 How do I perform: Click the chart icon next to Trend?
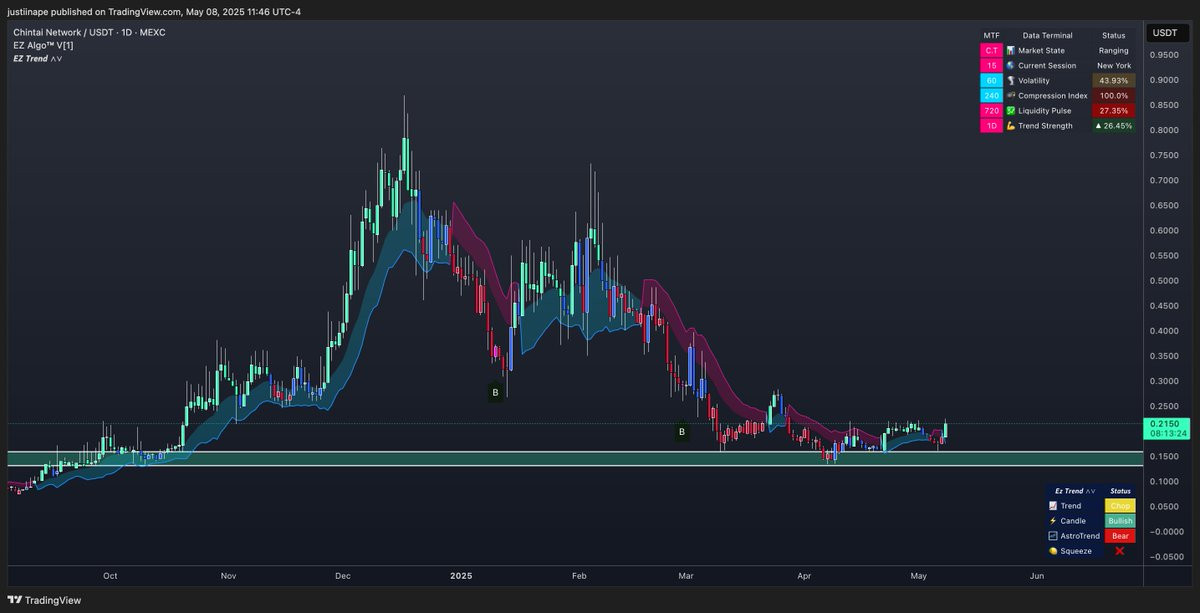[x=1052, y=506]
